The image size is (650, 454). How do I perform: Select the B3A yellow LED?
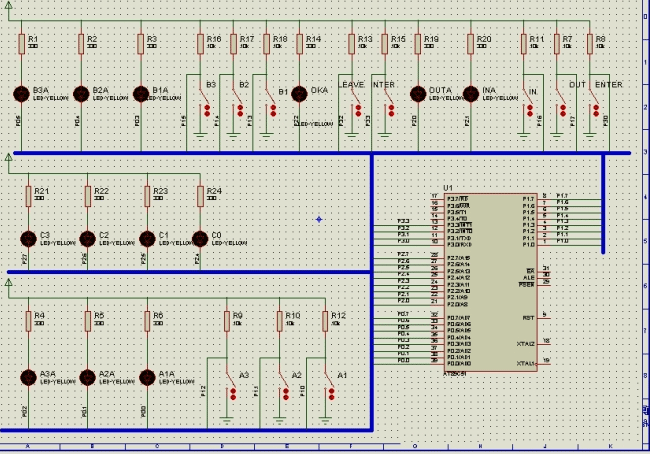[x=20, y=93]
